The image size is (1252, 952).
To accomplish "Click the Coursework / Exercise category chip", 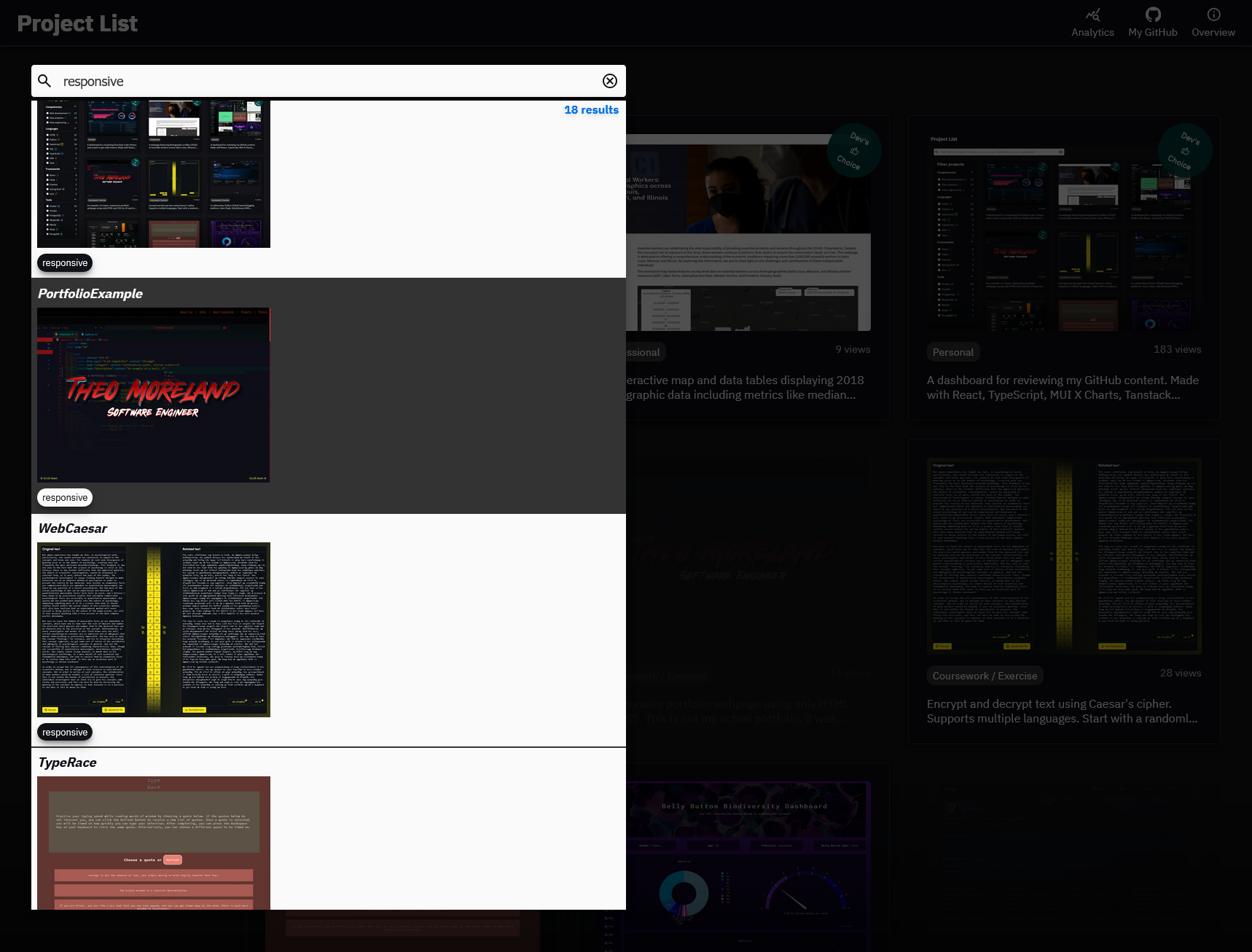I will point(985,676).
